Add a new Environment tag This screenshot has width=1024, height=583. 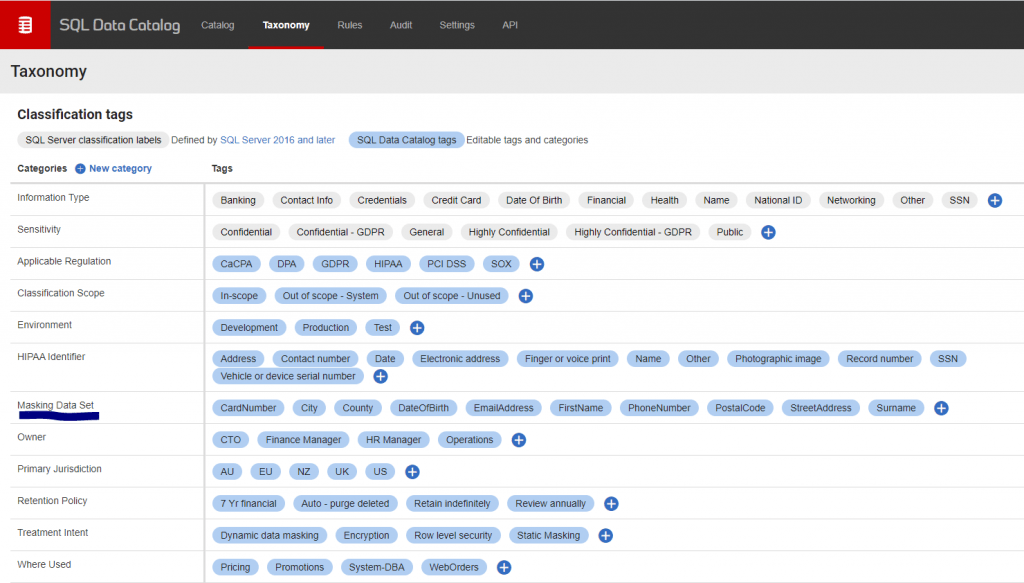point(417,327)
